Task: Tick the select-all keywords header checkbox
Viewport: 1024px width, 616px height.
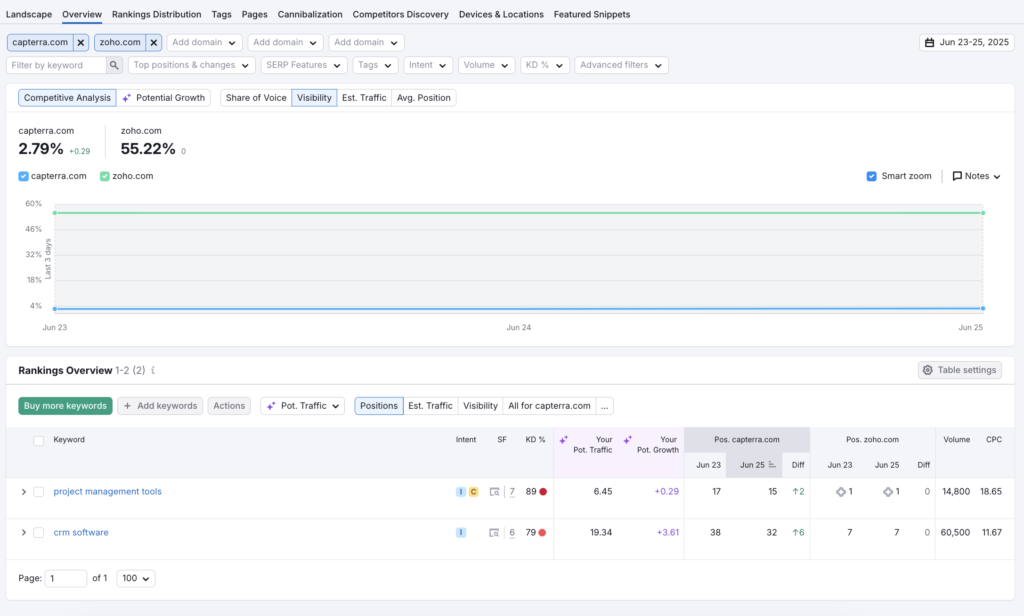Action: 39,441
